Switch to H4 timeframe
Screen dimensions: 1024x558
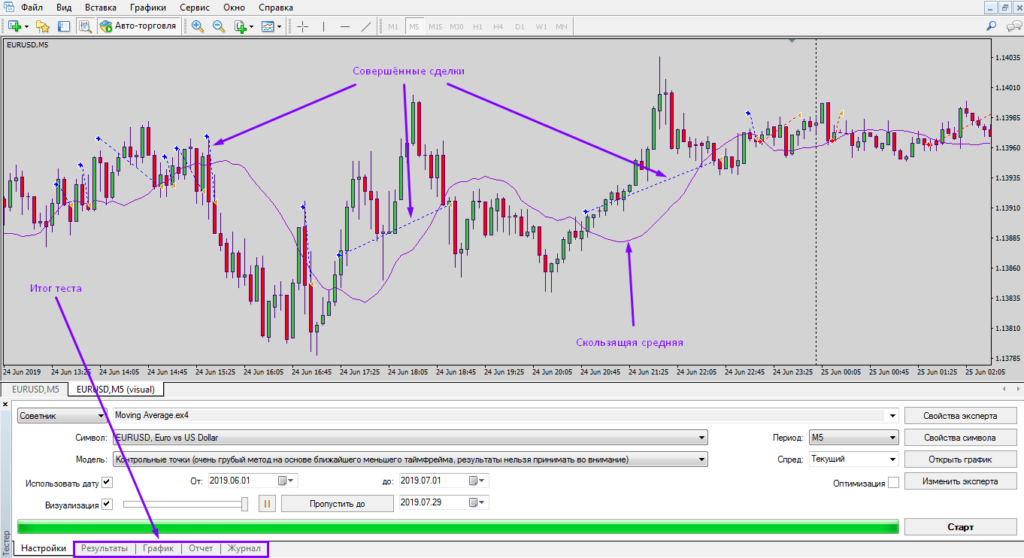[498, 27]
